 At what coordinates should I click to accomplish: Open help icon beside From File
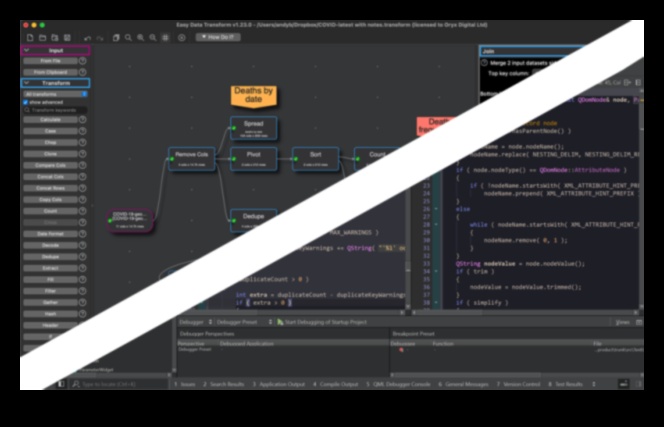click(x=83, y=61)
